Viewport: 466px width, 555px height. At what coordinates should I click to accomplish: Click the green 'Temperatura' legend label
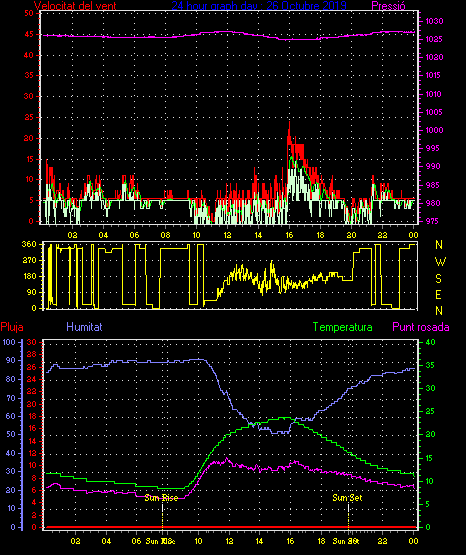click(x=343, y=327)
